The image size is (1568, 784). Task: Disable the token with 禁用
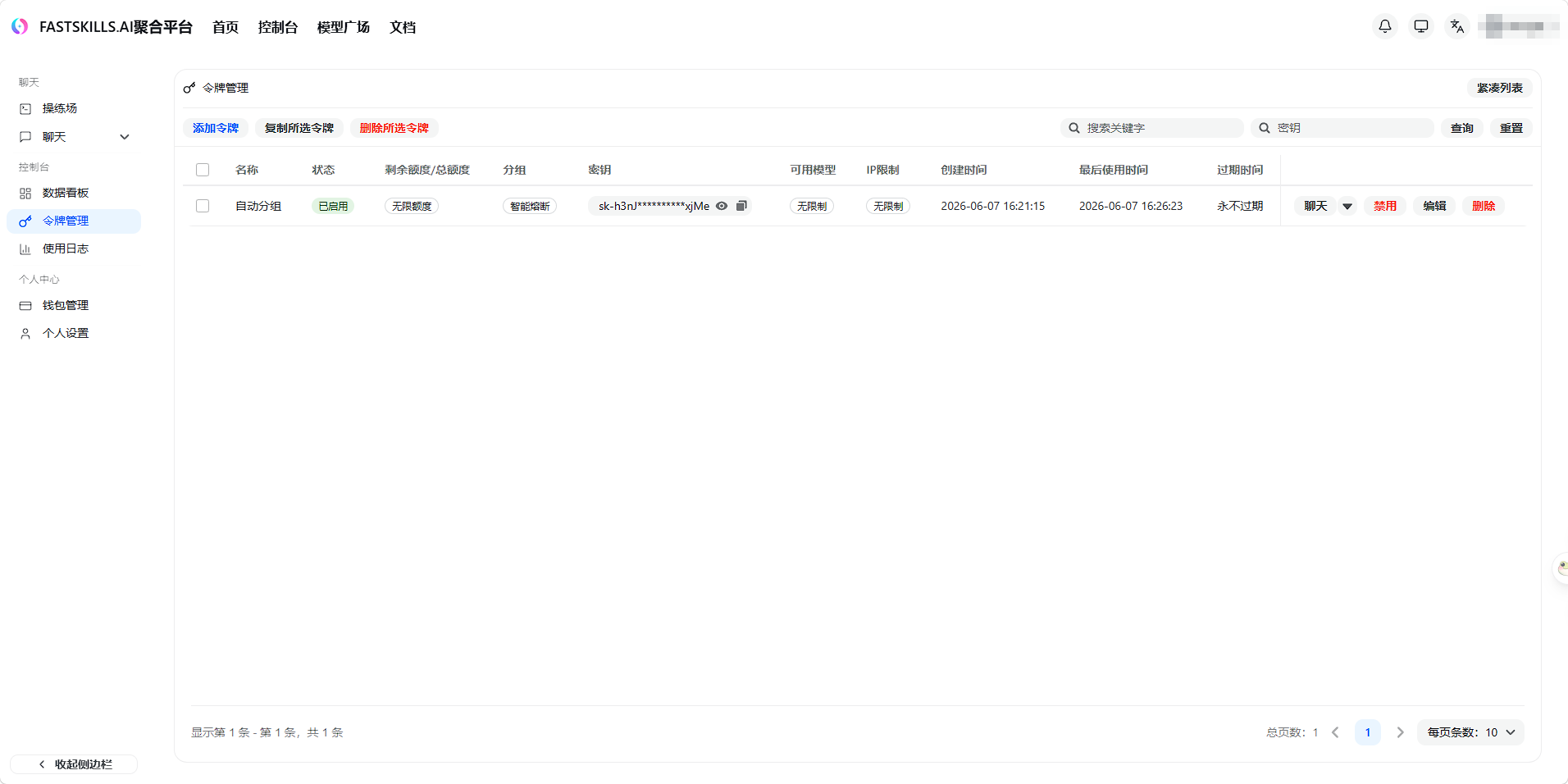pyautogui.click(x=1385, y=206)
